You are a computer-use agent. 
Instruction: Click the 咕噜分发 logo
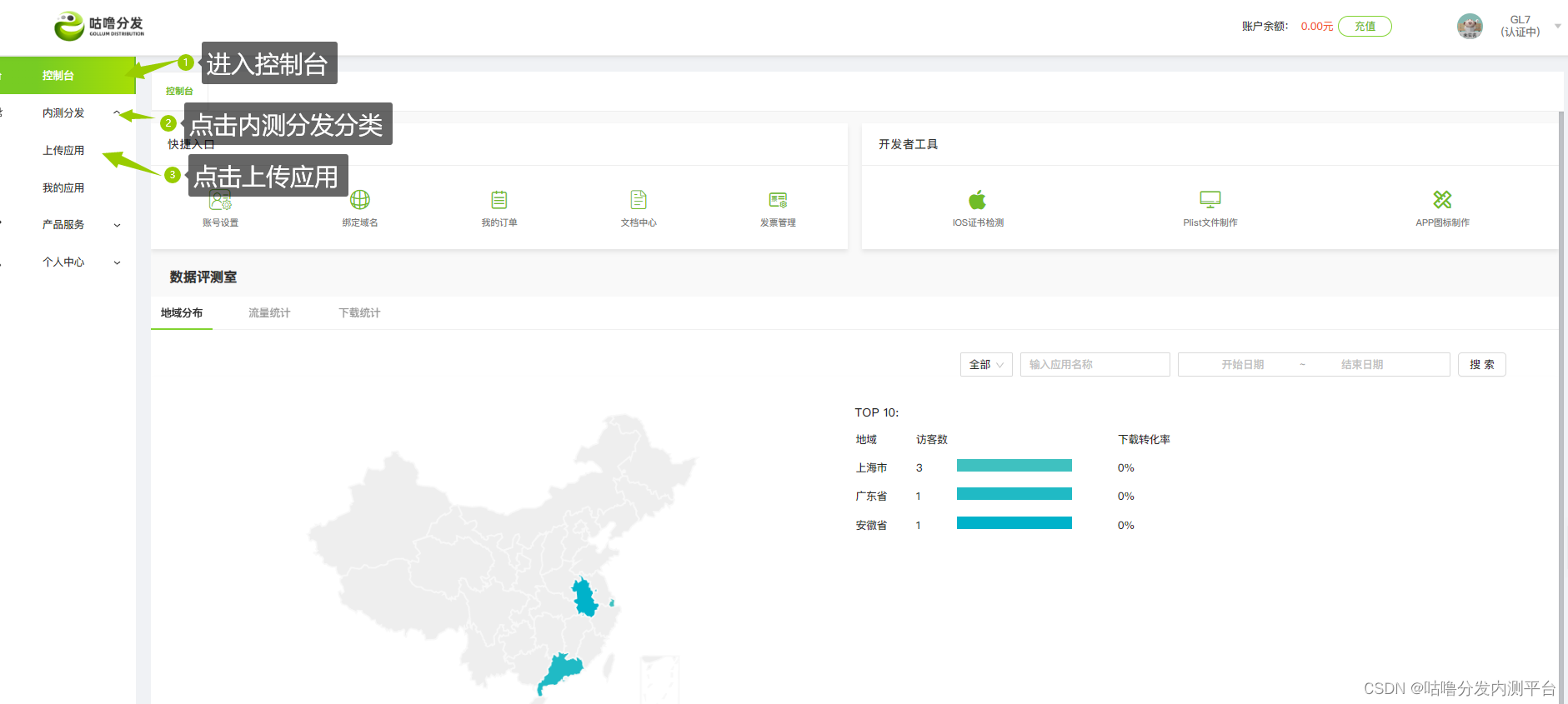(99, 26)
